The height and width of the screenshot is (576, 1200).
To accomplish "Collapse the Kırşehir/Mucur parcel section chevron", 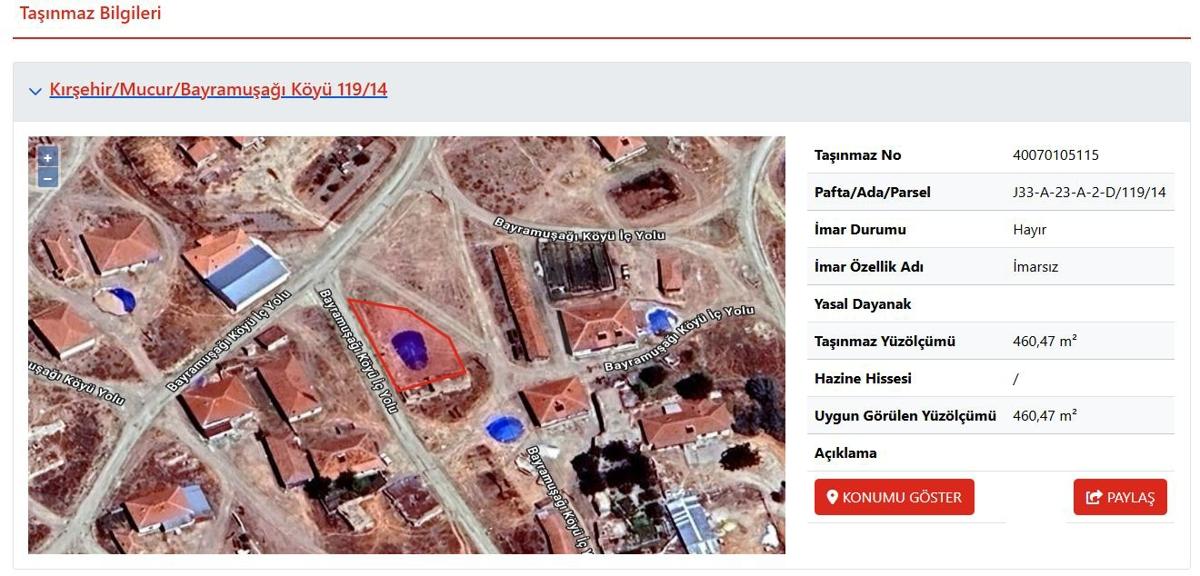I will pos(35,90).
